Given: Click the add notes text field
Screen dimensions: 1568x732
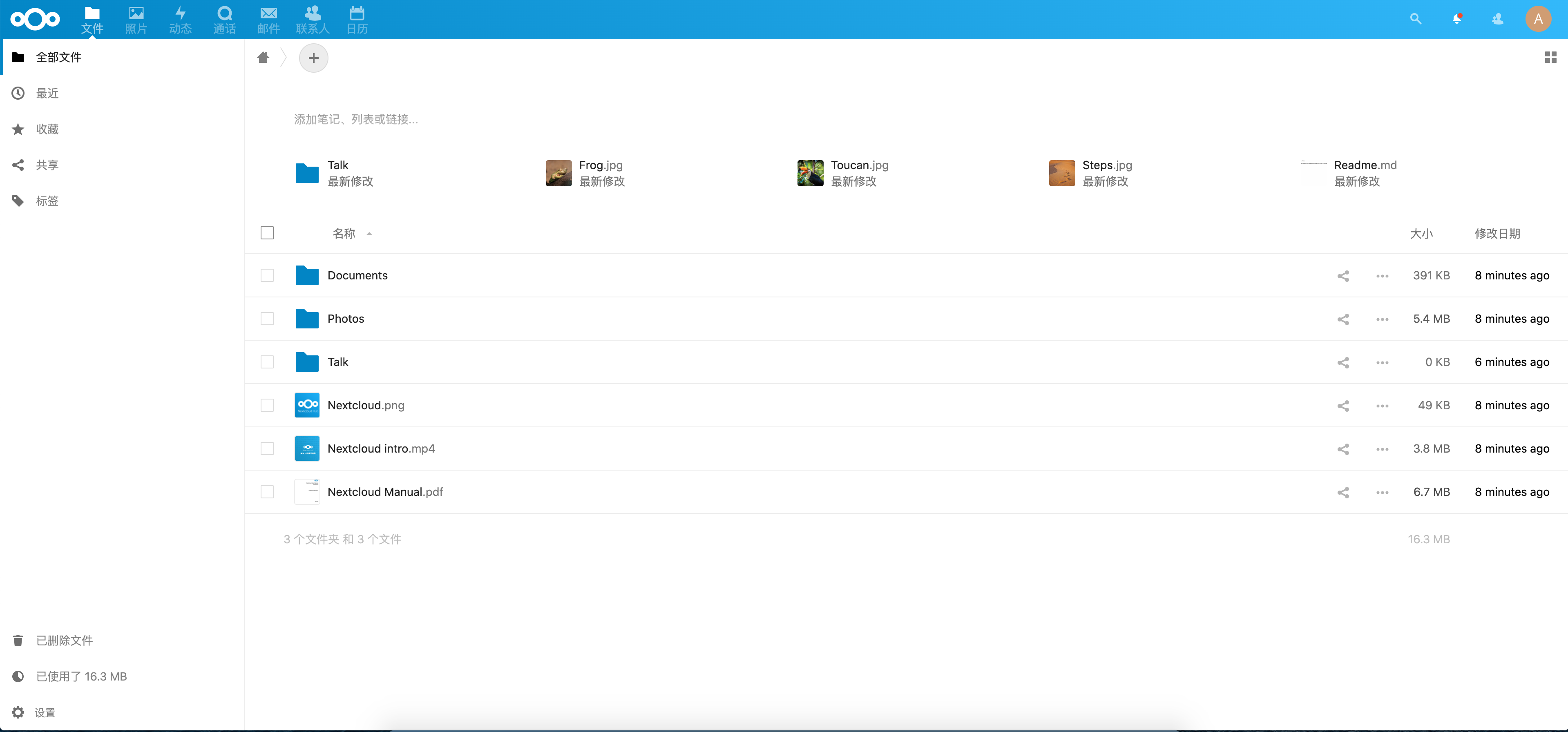Looking at the screenshot, I should [355, 119].
